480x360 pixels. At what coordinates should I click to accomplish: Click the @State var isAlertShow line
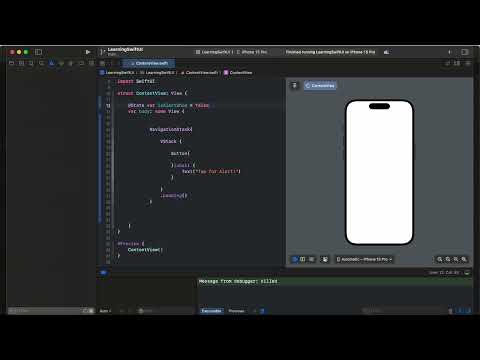[x=169, y=105]
